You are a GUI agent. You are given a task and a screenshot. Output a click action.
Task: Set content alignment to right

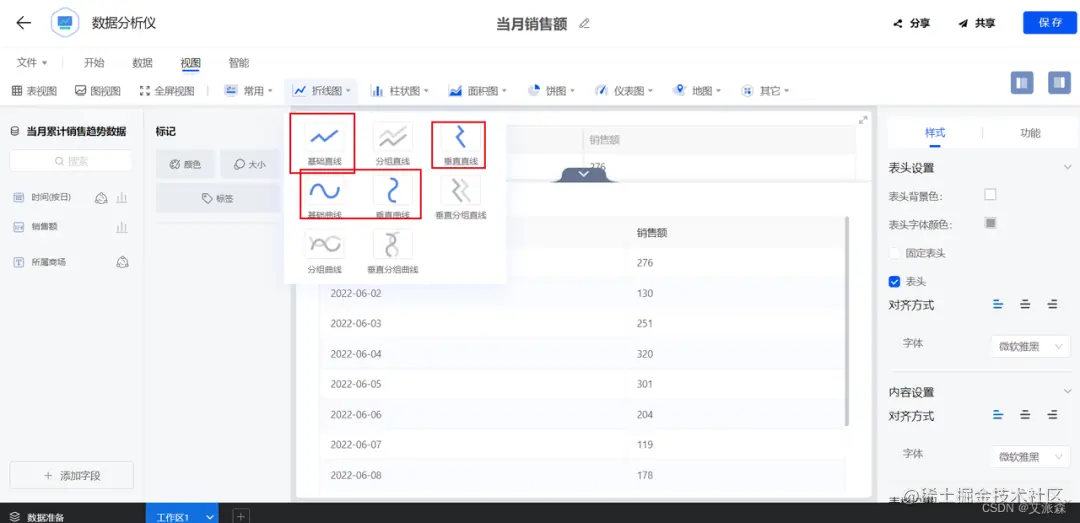point(1052,414)
